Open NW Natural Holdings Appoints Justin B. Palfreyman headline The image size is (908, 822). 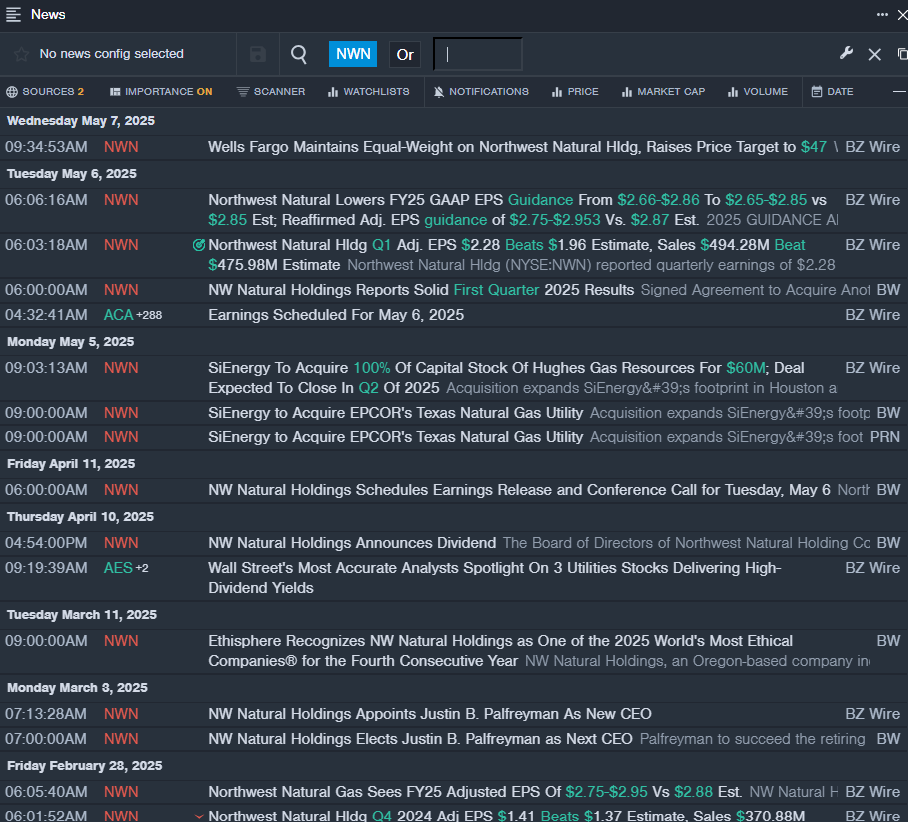click(430, 714)
